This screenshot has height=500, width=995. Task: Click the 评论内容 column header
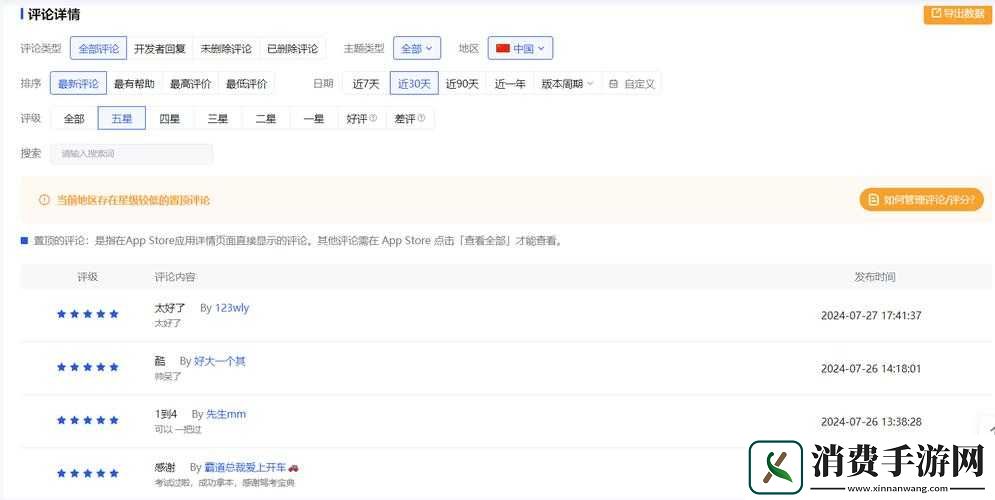tap(175, 277)
